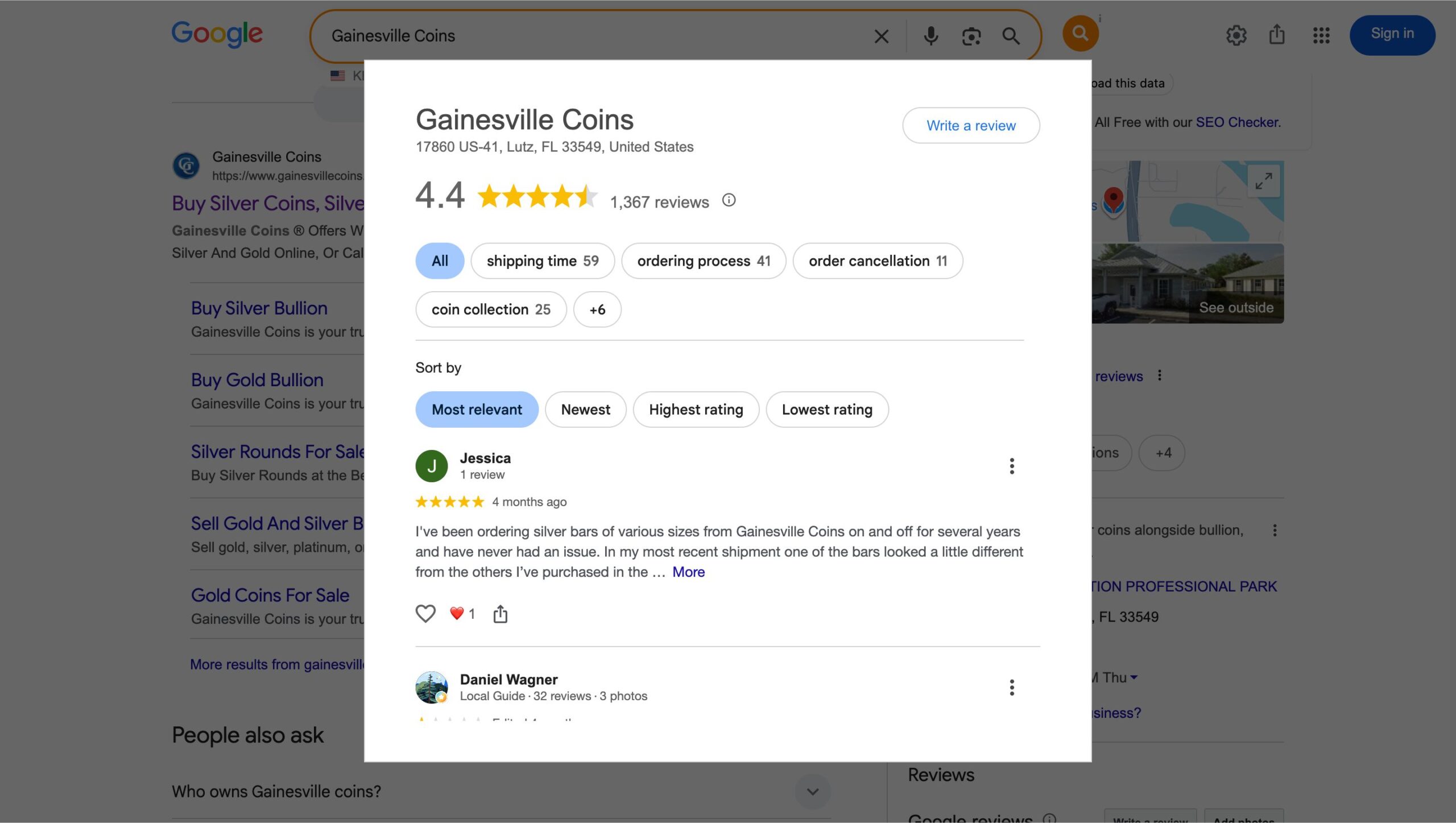This screenshot has width=1456, height=823.
Task: Click Jessica reviewer name
Action: pyautogui.click(x=485, y=458)
